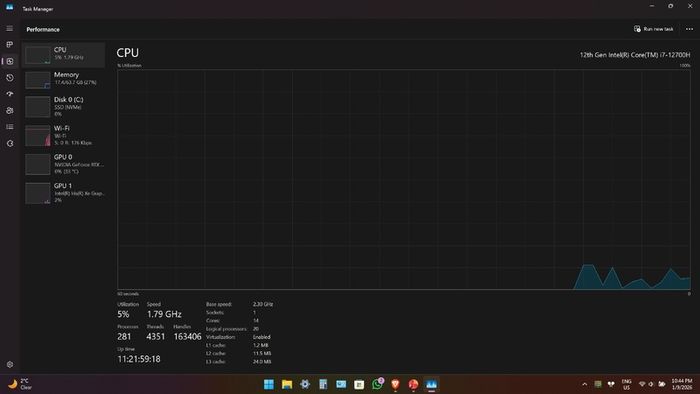Open the Services page icon
Image resolution: width=700 pixels, height=394 pixels.
(9, 144)
